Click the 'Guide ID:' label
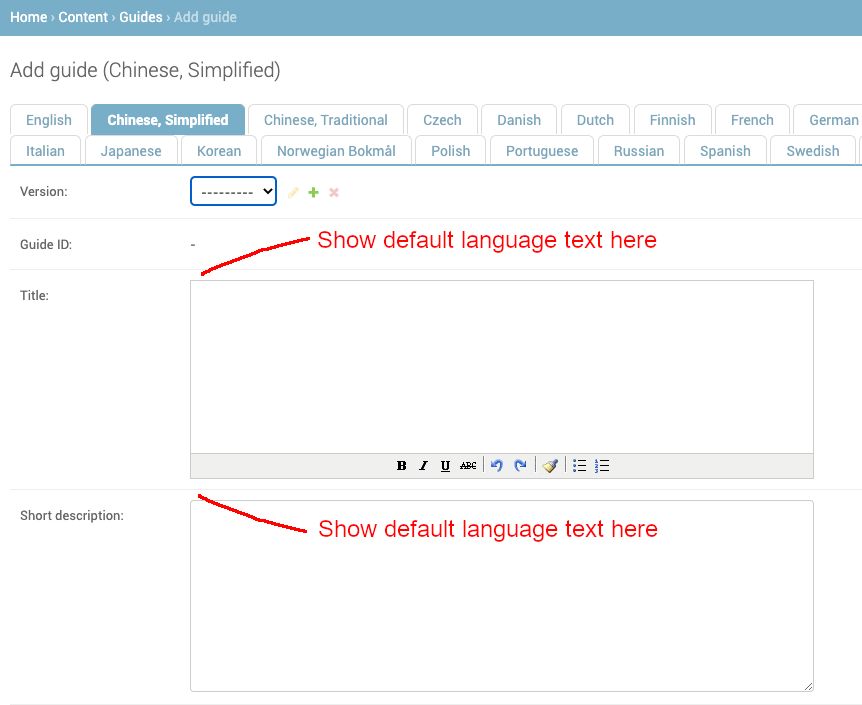The image size is (862, 705). [46, 244]
